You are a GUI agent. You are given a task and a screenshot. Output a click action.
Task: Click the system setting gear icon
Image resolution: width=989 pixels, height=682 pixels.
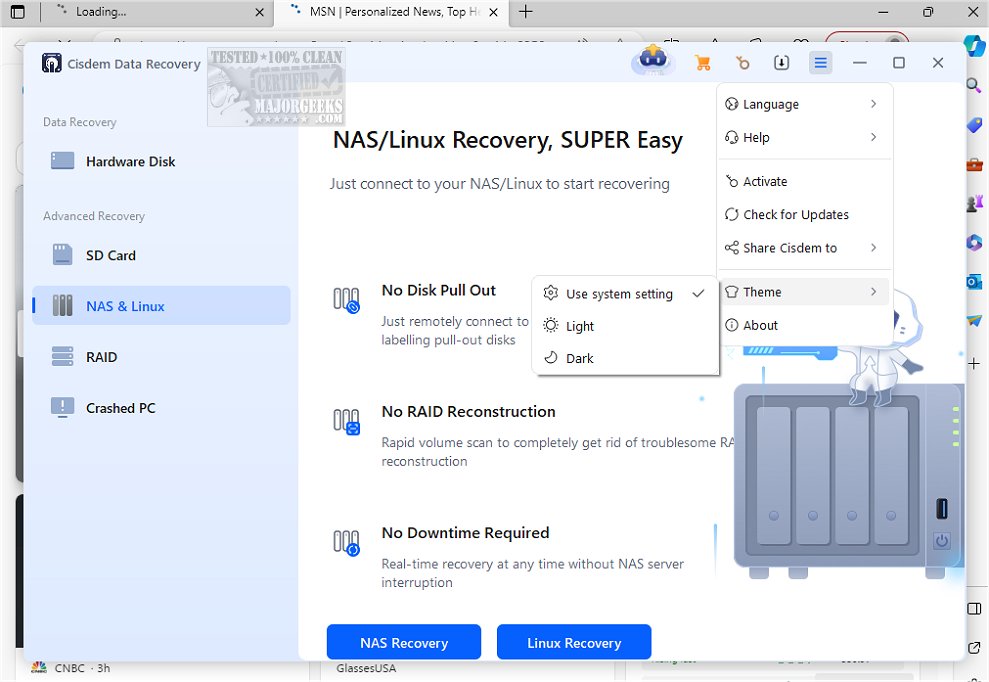point(551,293)
